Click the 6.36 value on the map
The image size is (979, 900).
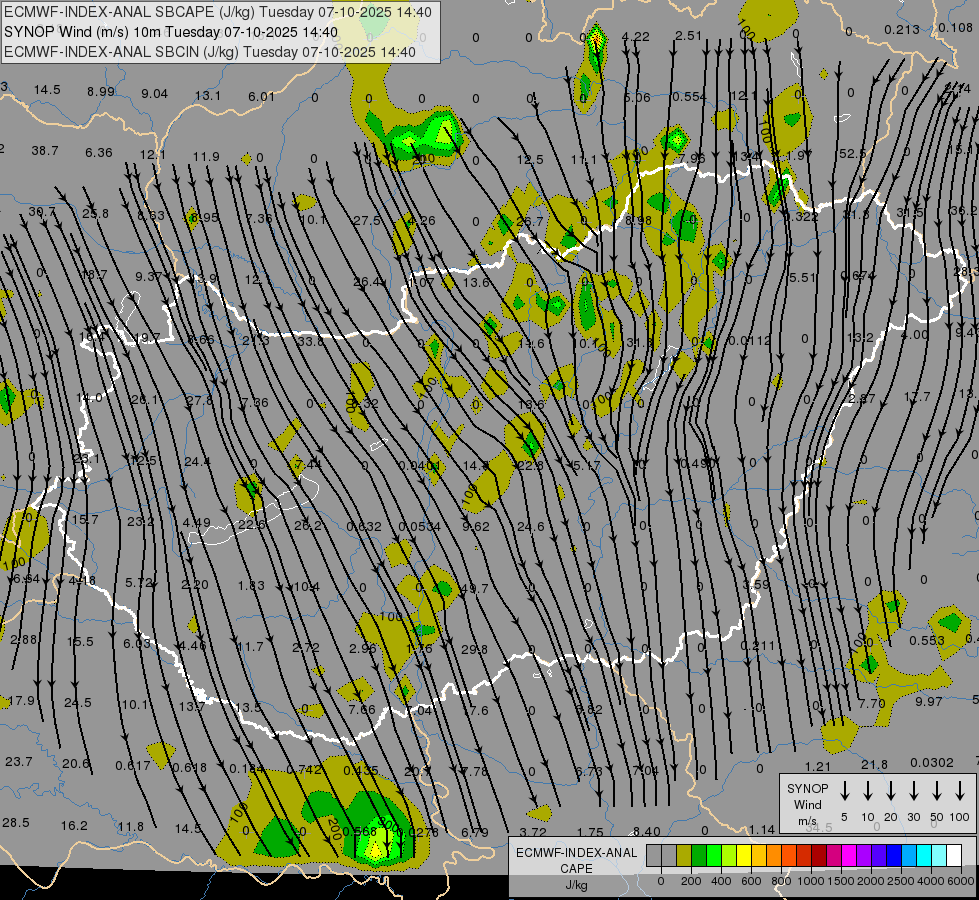(99, 152)
